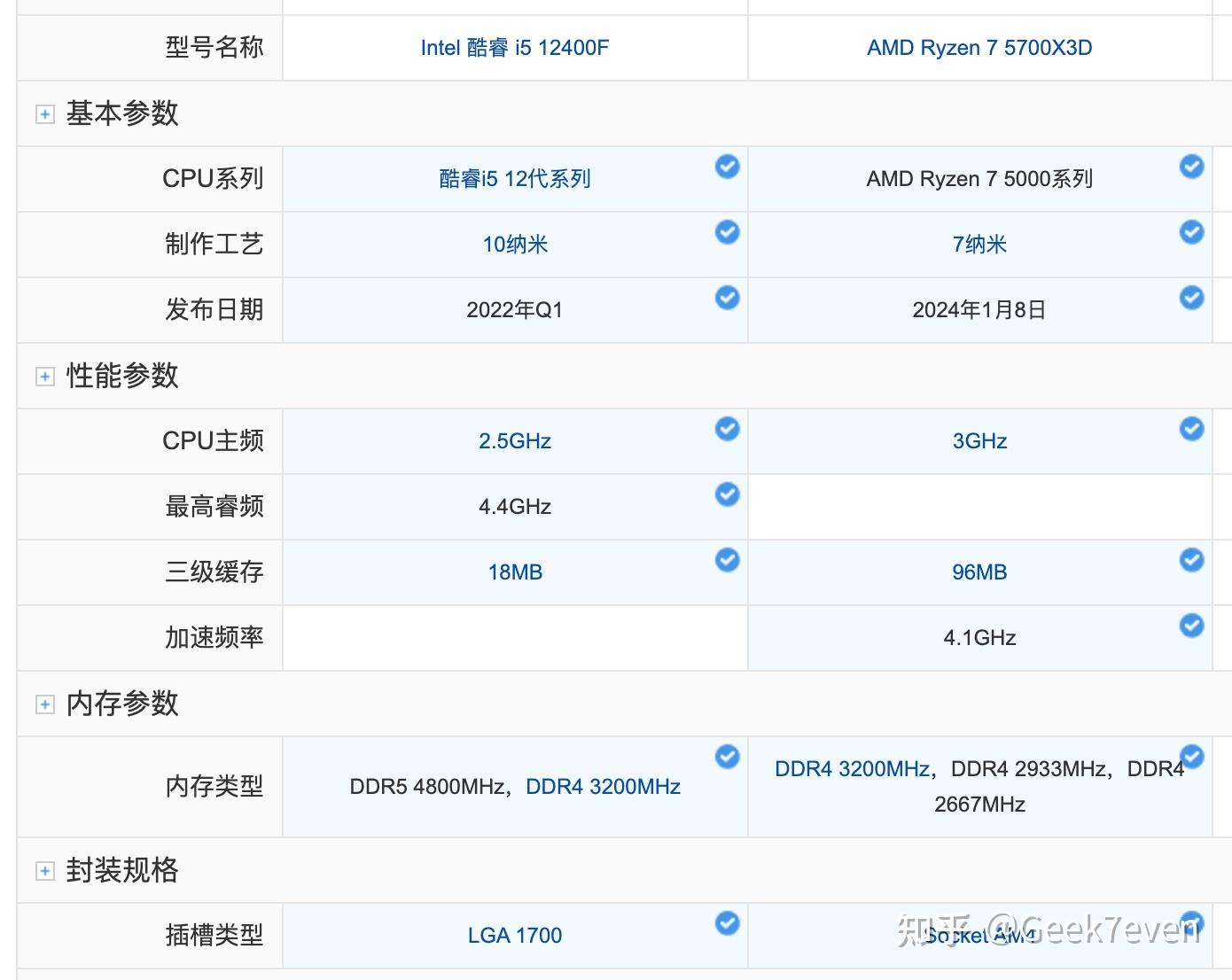This screenshot has height=980, width=1232.
Task: Click the 内存类型 row label
Action: 214,787
